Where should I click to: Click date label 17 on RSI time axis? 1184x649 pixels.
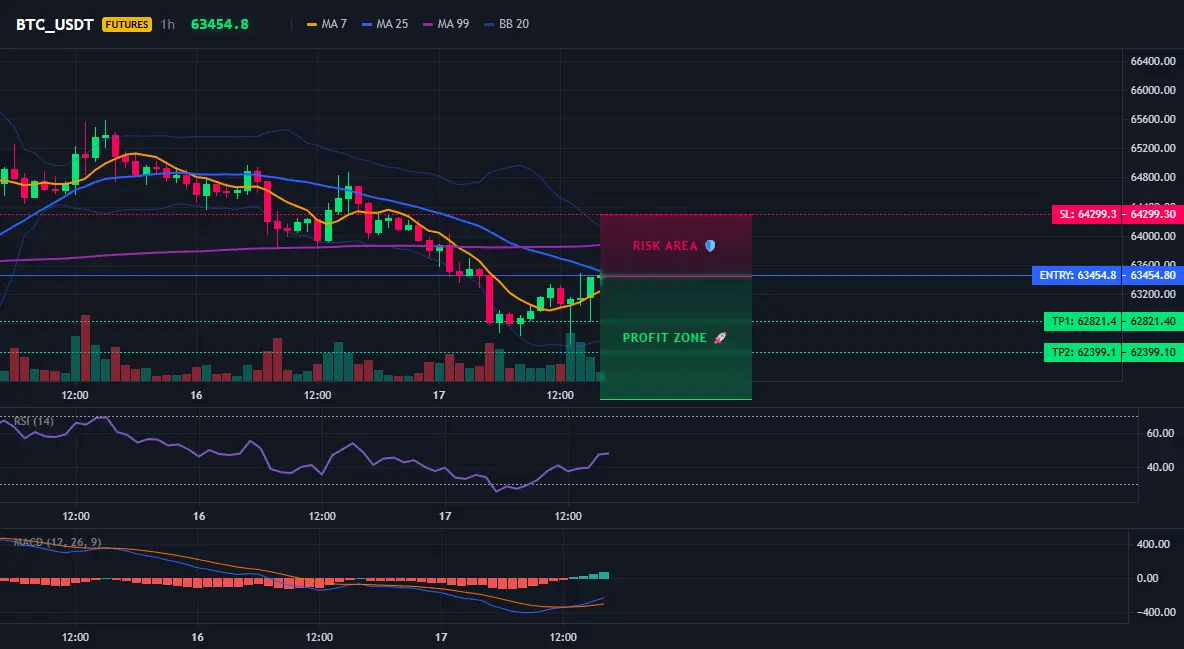point(445,516)
